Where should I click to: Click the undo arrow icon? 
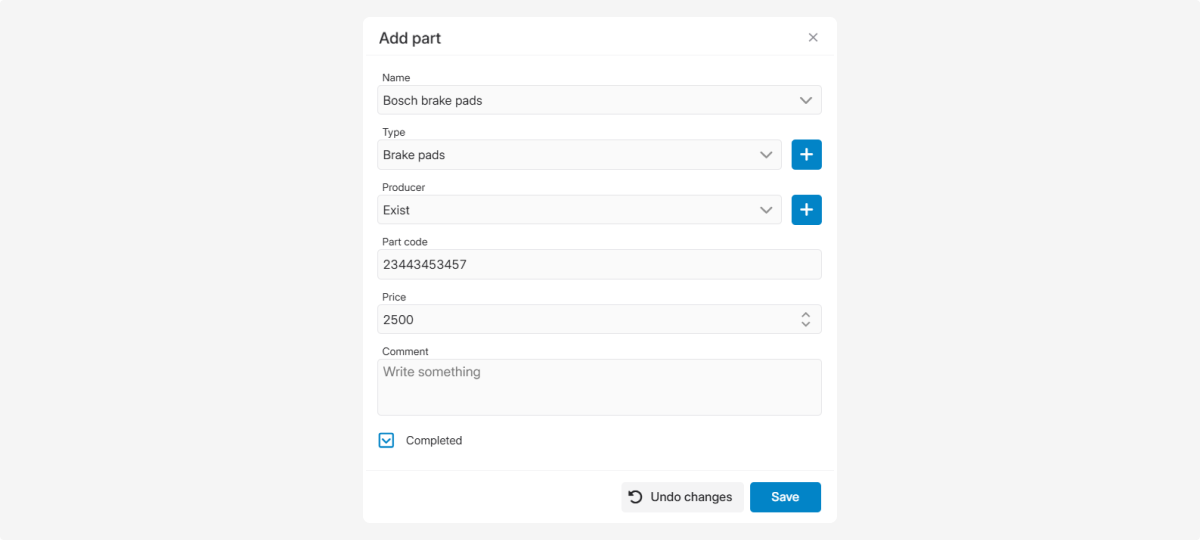pyautogui.click(x=635, y=497)
